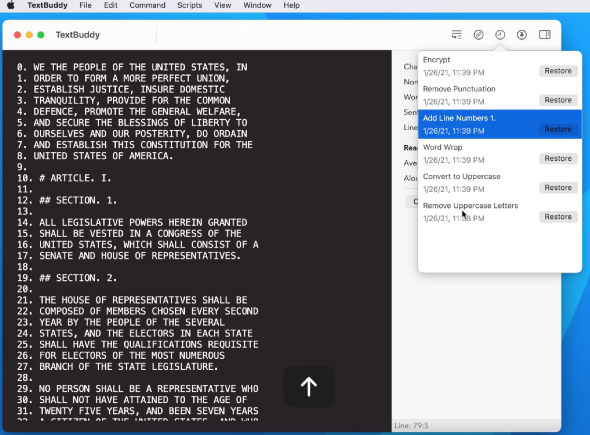Toggle the sidebar panel icon

(x=544, y=35)
